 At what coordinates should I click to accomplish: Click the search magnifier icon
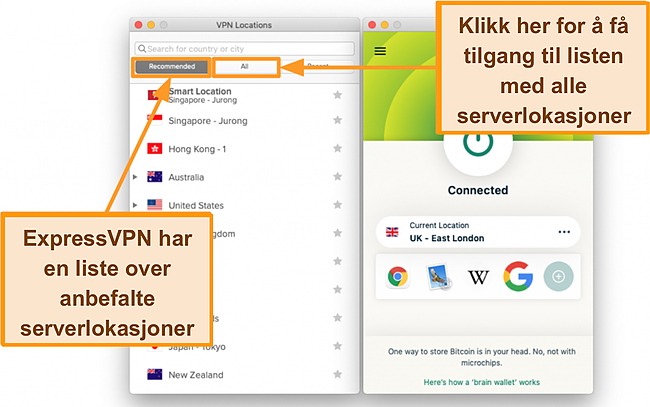coord(142,48)
